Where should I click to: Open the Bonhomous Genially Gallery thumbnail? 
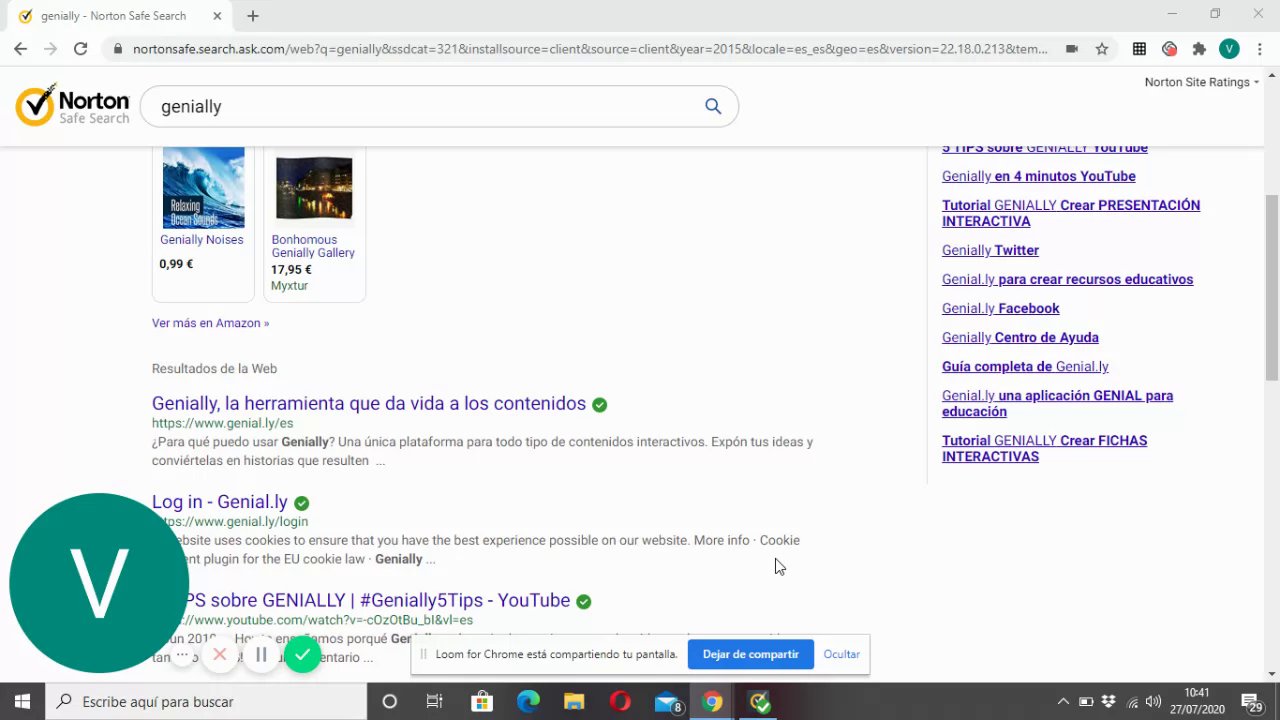[314, 188]
